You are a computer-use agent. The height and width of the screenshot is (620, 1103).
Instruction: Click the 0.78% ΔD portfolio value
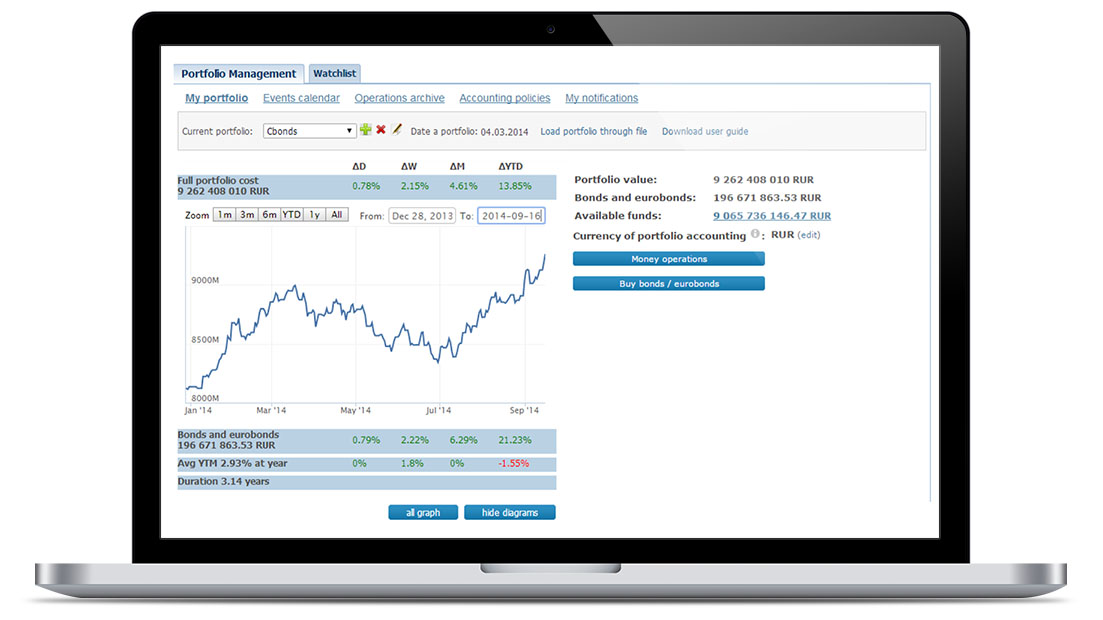[x=366, y=186]
